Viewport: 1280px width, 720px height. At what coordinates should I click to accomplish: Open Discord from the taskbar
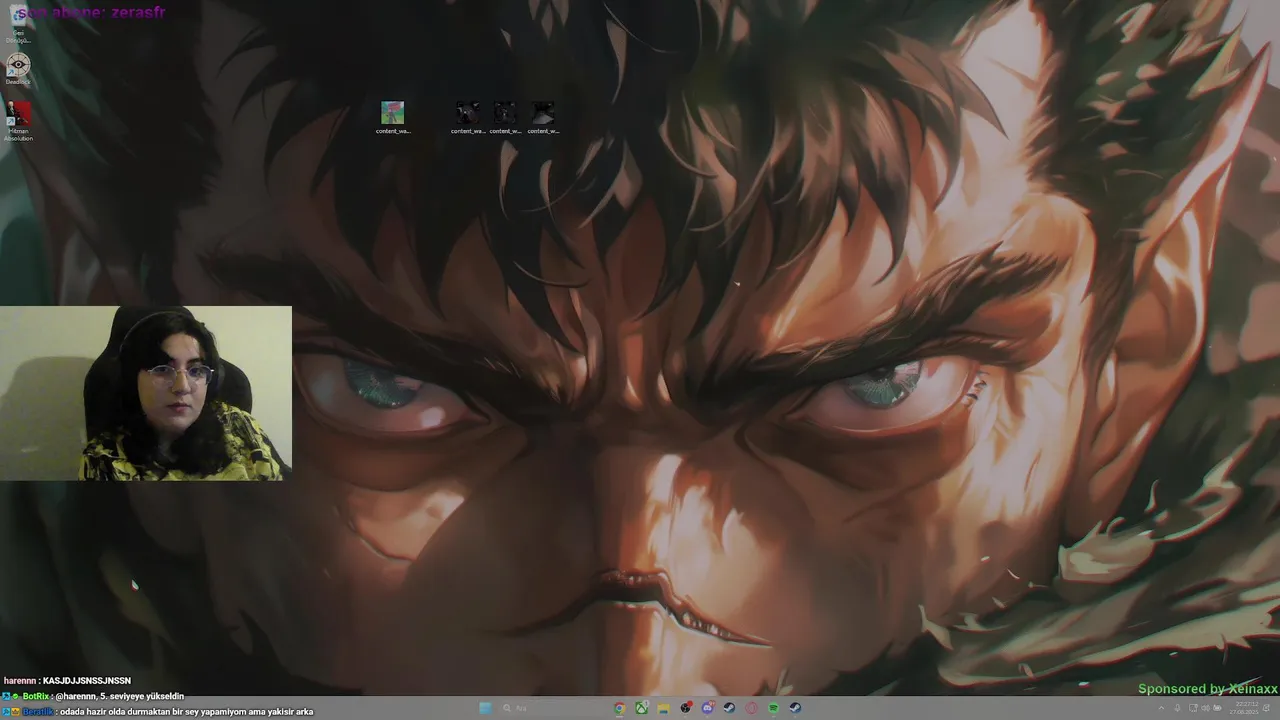(707, 708)
